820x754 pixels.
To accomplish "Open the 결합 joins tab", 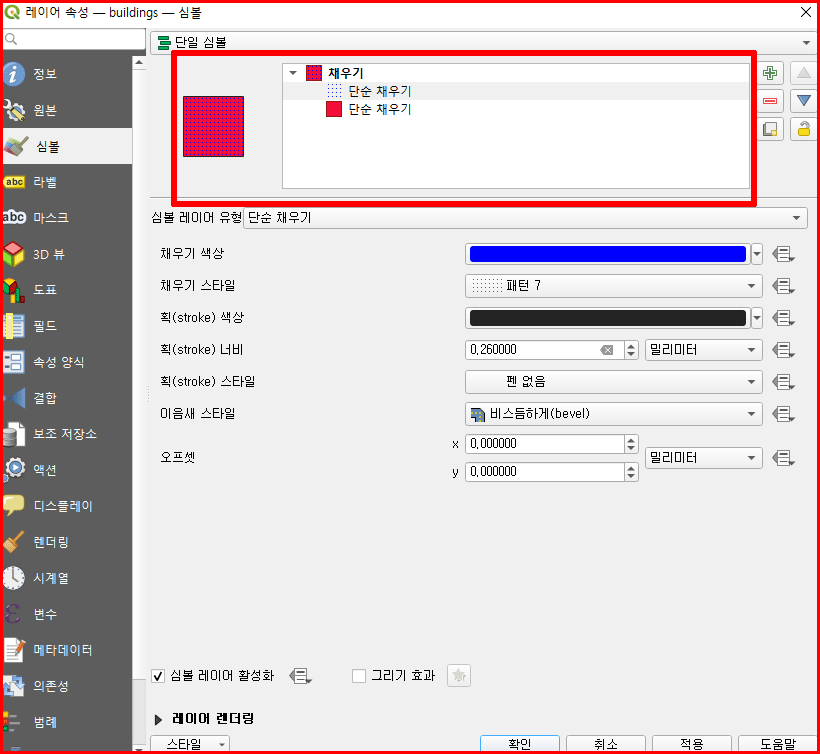I will click(67, 398).
